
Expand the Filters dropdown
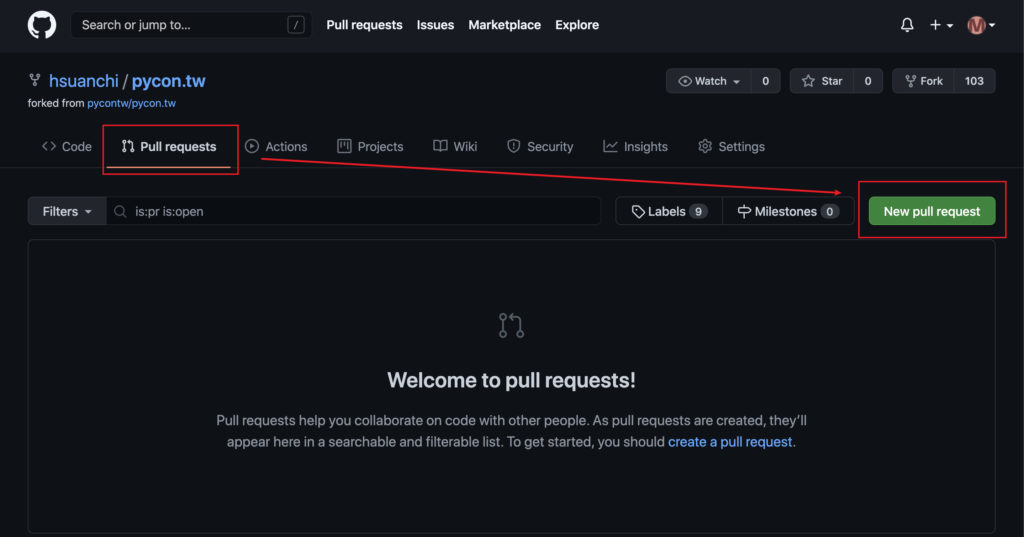click(x=67, y=211)
